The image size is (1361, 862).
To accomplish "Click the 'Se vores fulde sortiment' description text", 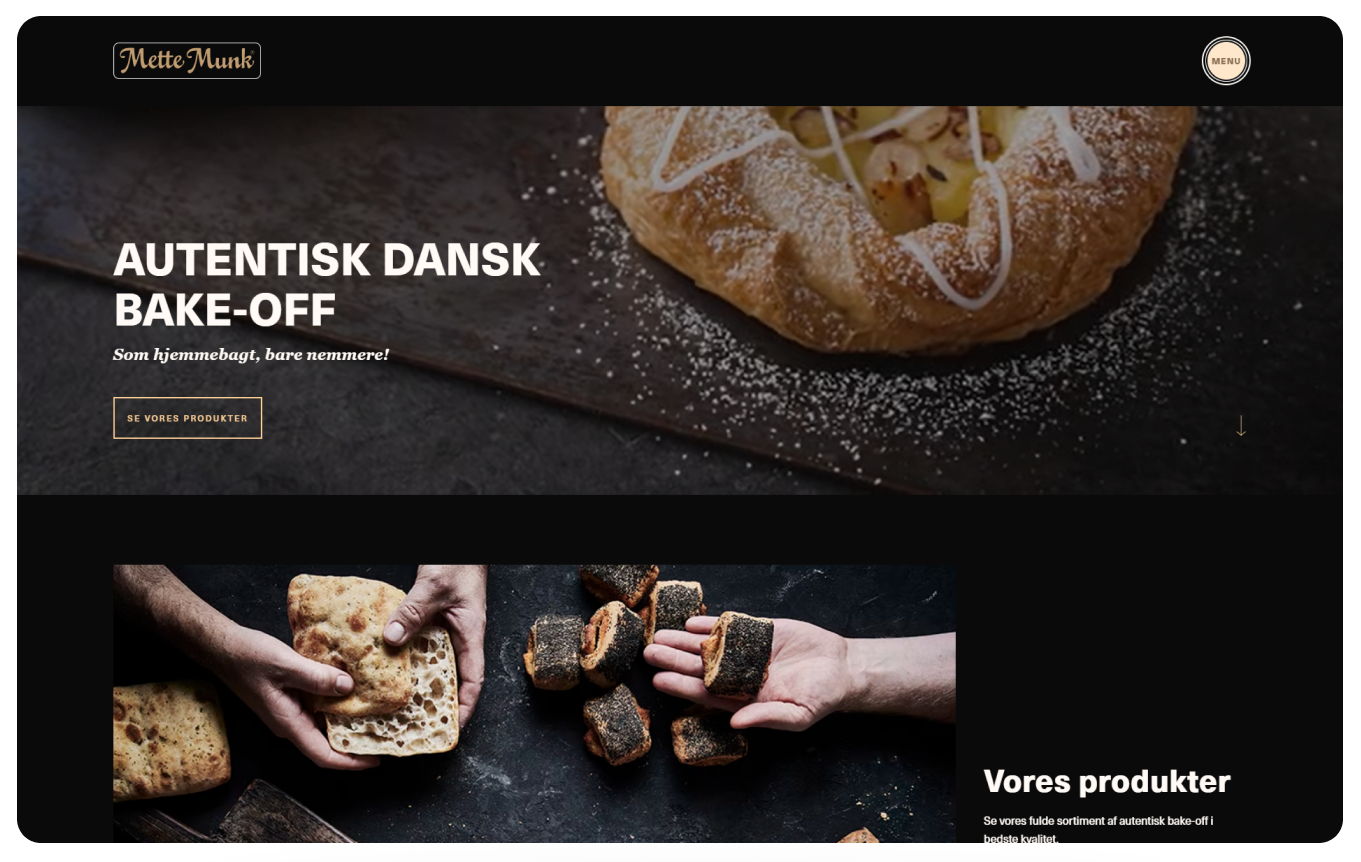I will pyautogui.click(x=1098, y=829).
